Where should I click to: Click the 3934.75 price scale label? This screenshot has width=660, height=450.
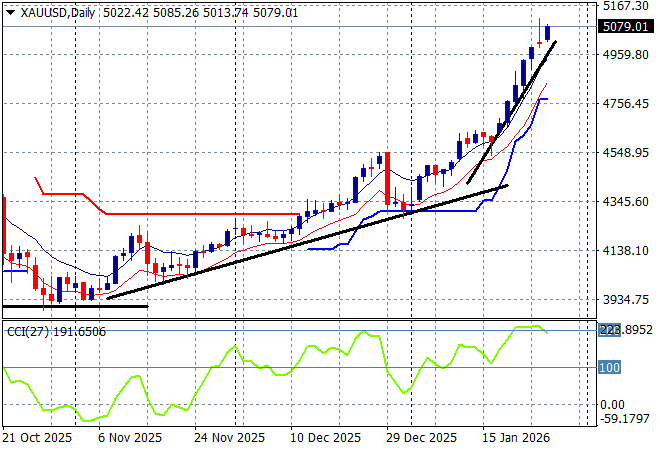click(624, 300)
